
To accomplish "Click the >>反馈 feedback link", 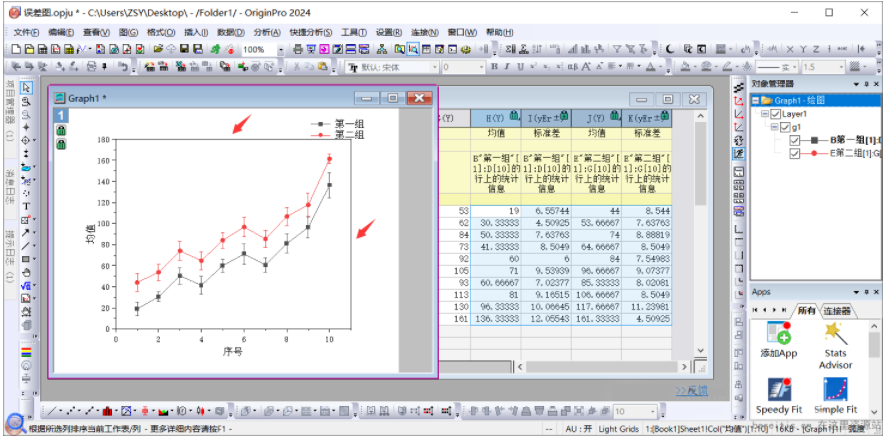I will [691, 391].
